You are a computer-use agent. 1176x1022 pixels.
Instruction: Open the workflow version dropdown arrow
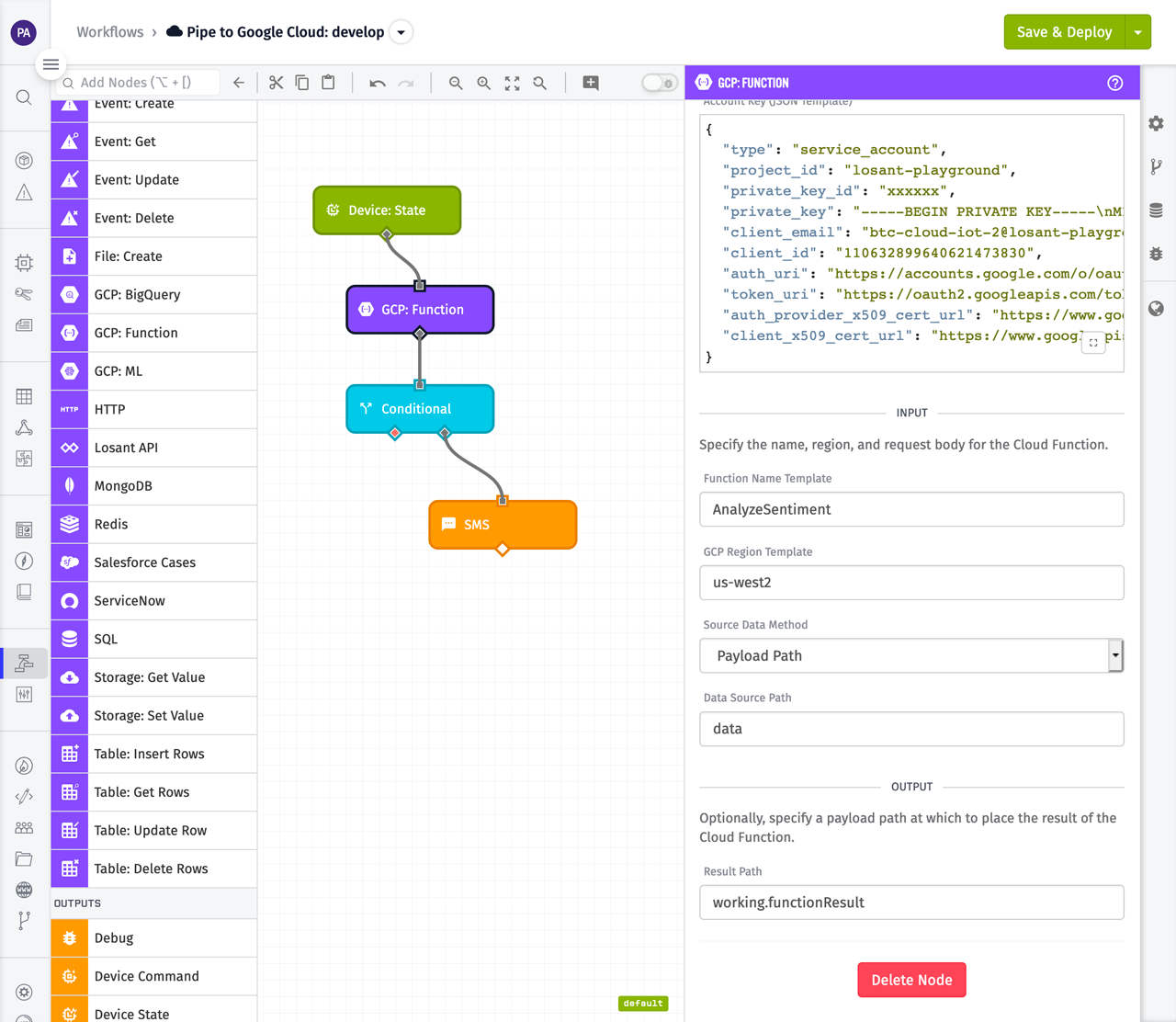[401, 32]
